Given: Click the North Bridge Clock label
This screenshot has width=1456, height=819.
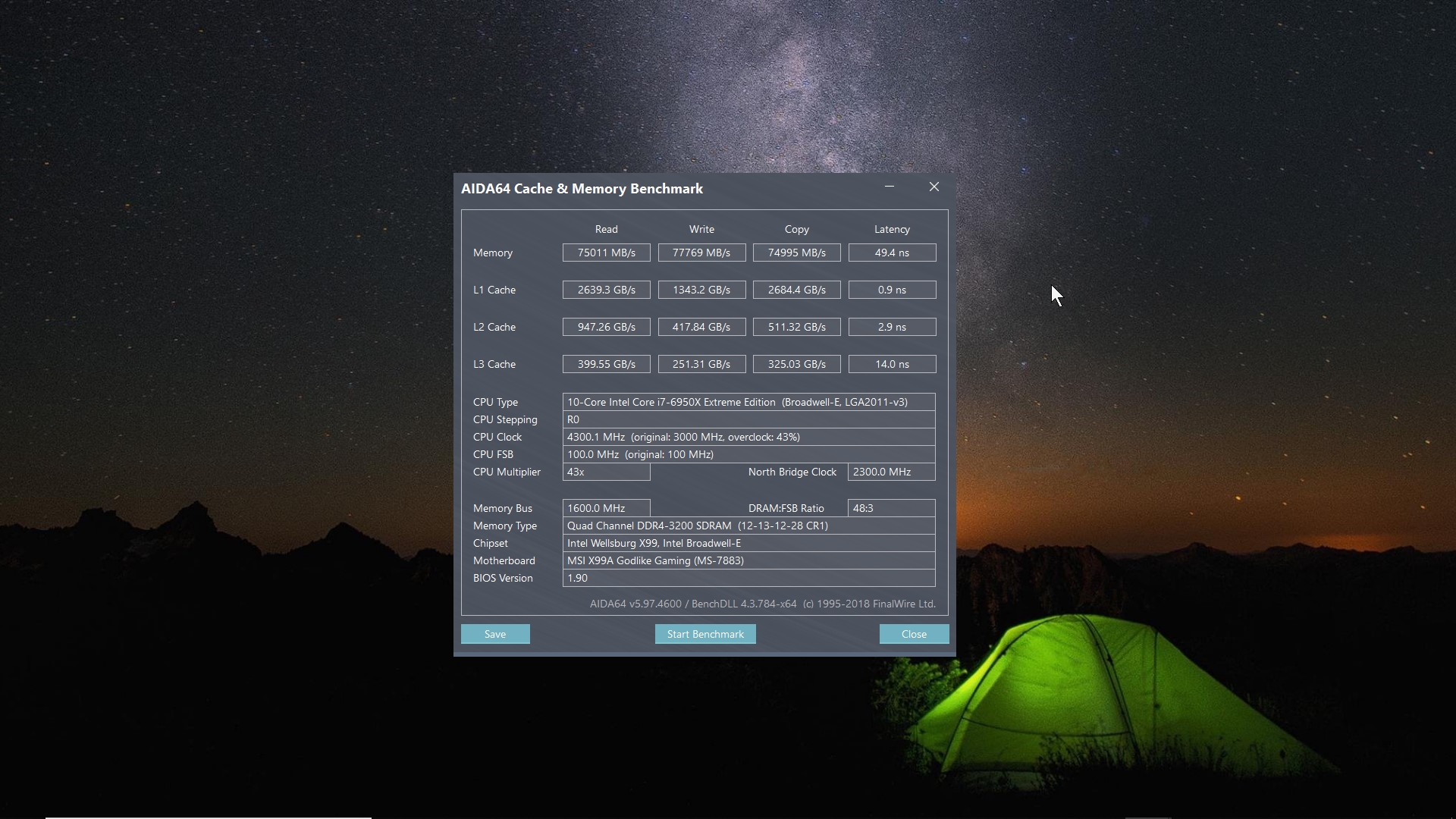Looking at the screenshot, I should (x=792, y=472).
